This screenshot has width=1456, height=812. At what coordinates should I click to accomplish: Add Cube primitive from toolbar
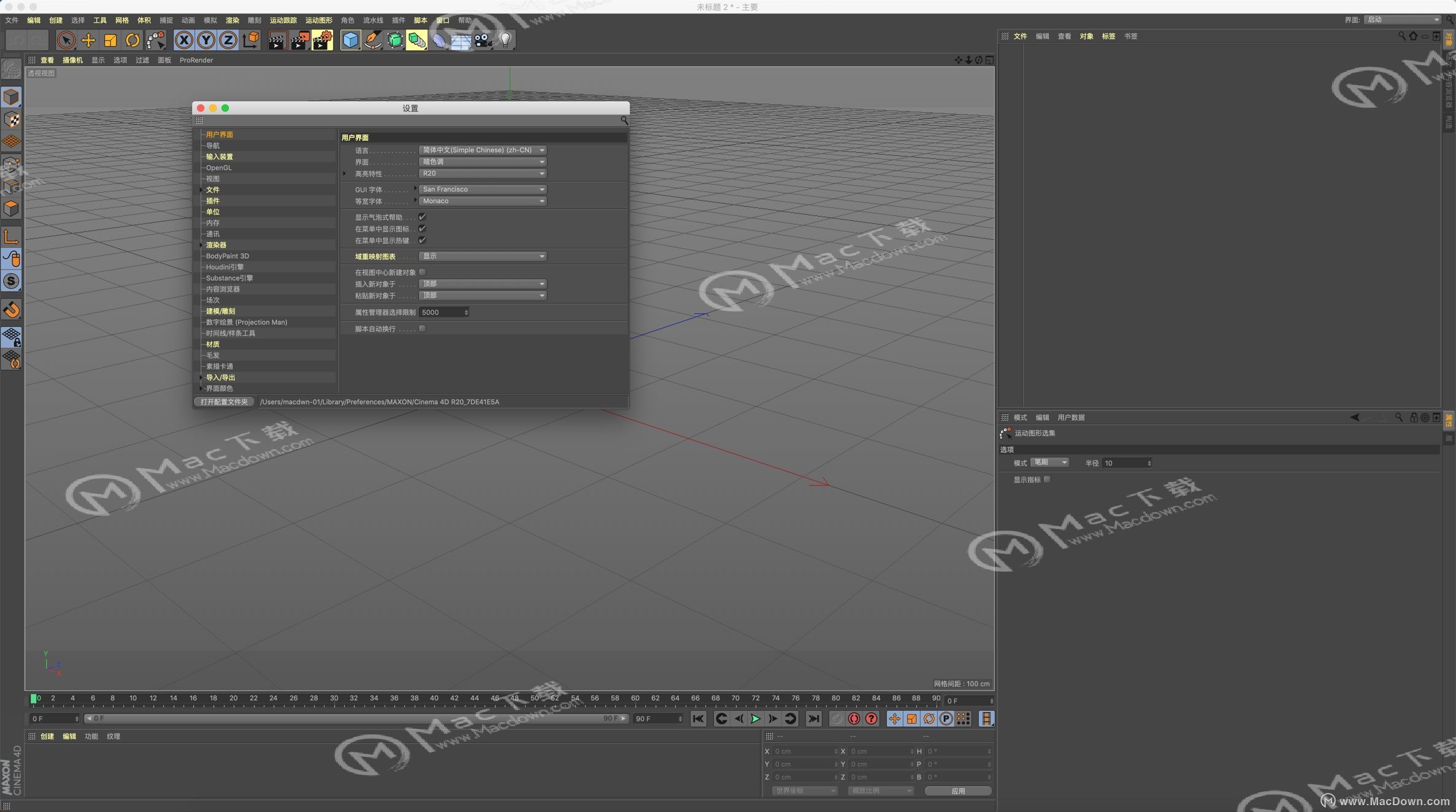(350, 40)
